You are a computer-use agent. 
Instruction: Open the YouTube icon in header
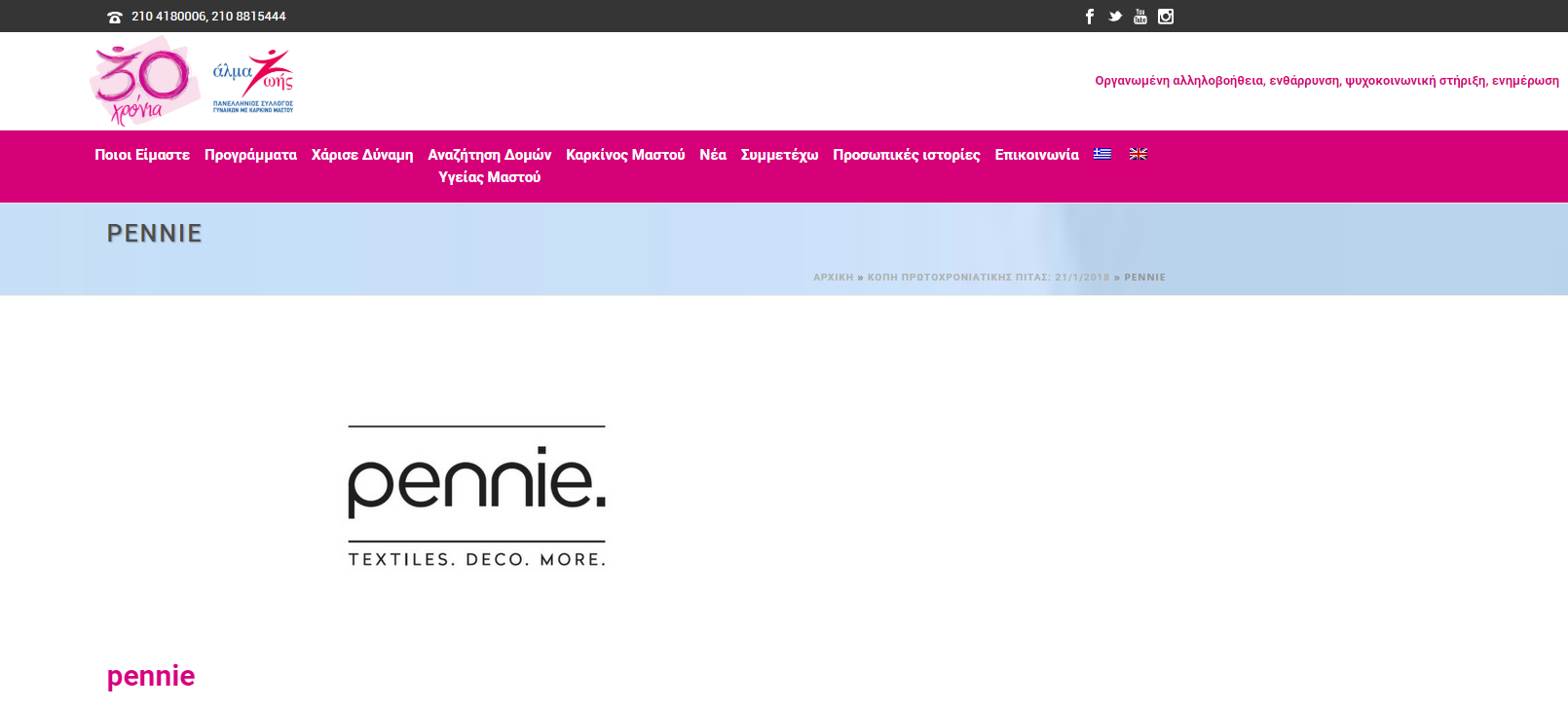pos(1140,17)
